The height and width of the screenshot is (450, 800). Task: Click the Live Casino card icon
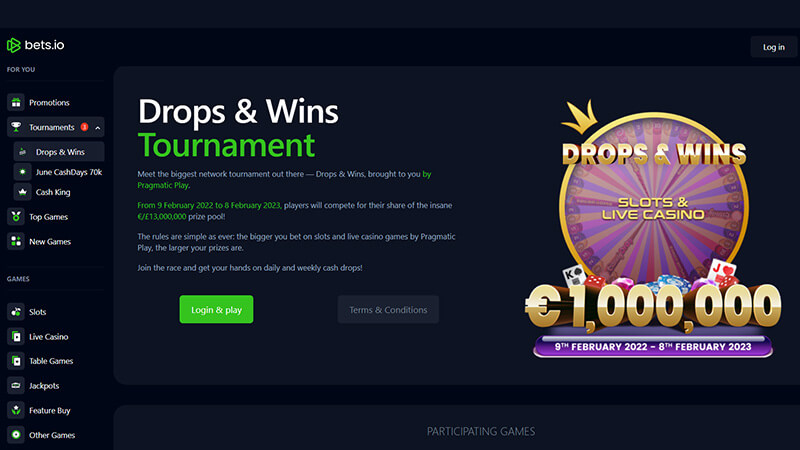coord(16,336)
